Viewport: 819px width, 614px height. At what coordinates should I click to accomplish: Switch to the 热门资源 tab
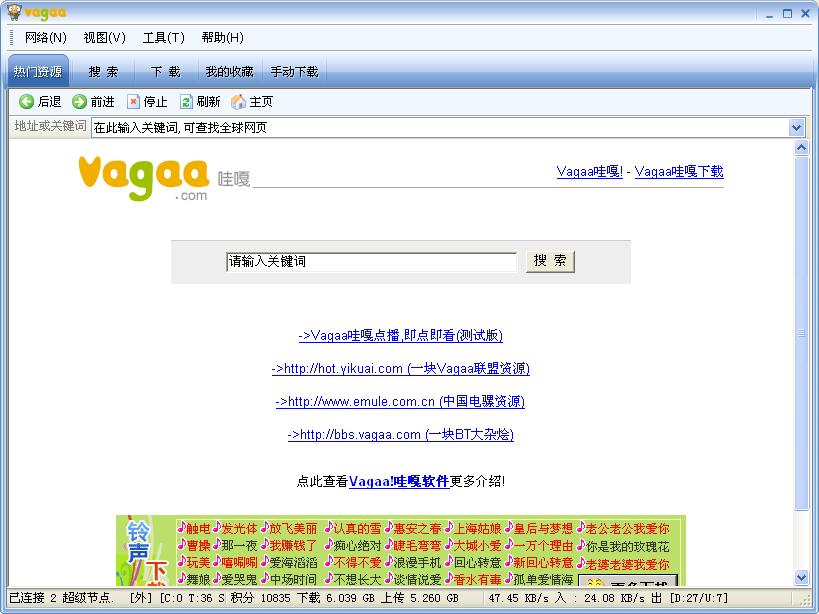[38, 72]
